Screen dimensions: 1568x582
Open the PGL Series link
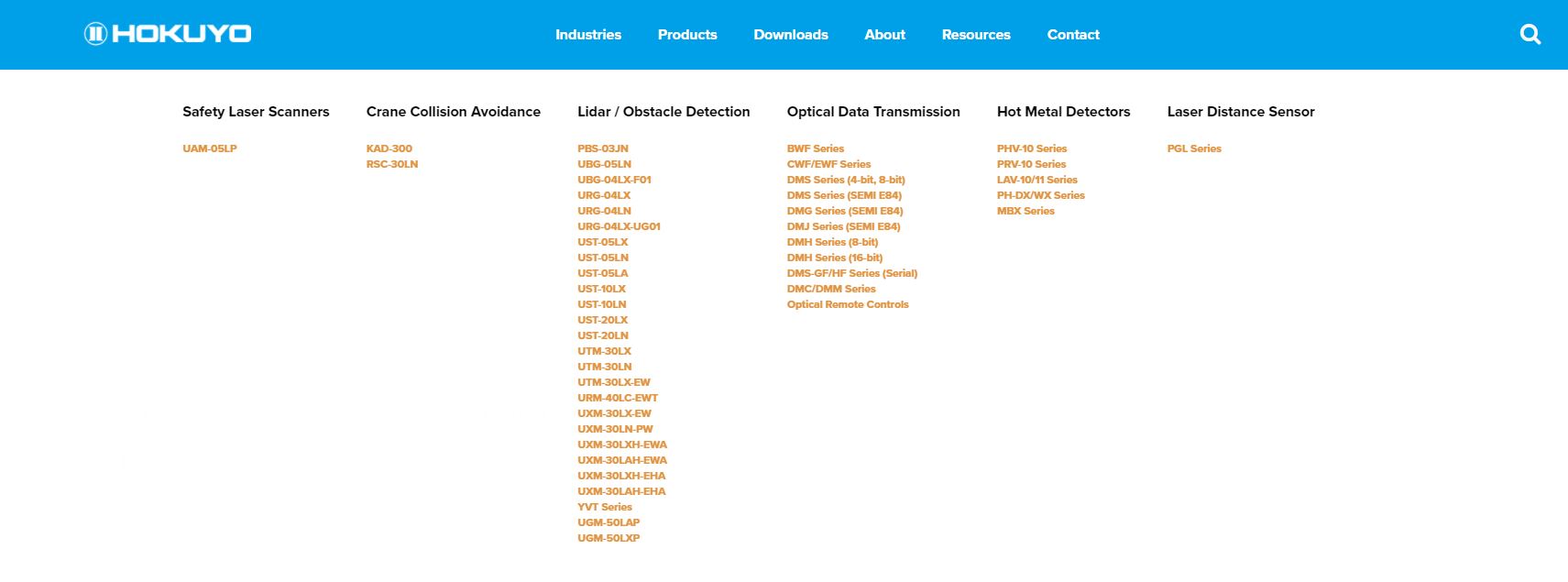point(1194,148)
